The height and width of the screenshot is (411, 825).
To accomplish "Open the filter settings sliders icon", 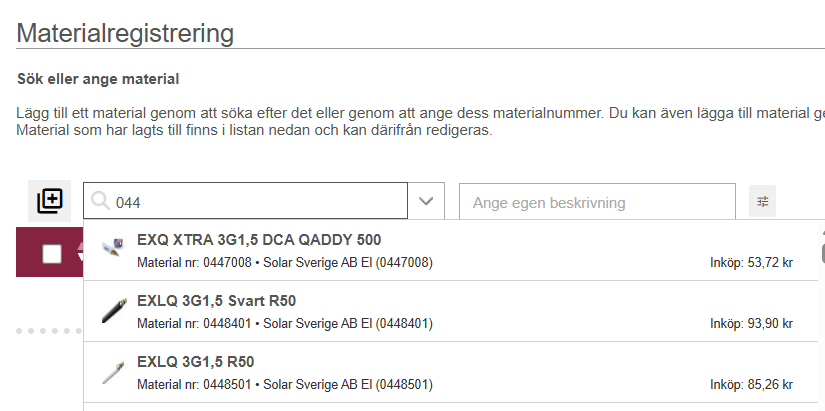I will tap(763, 202).
